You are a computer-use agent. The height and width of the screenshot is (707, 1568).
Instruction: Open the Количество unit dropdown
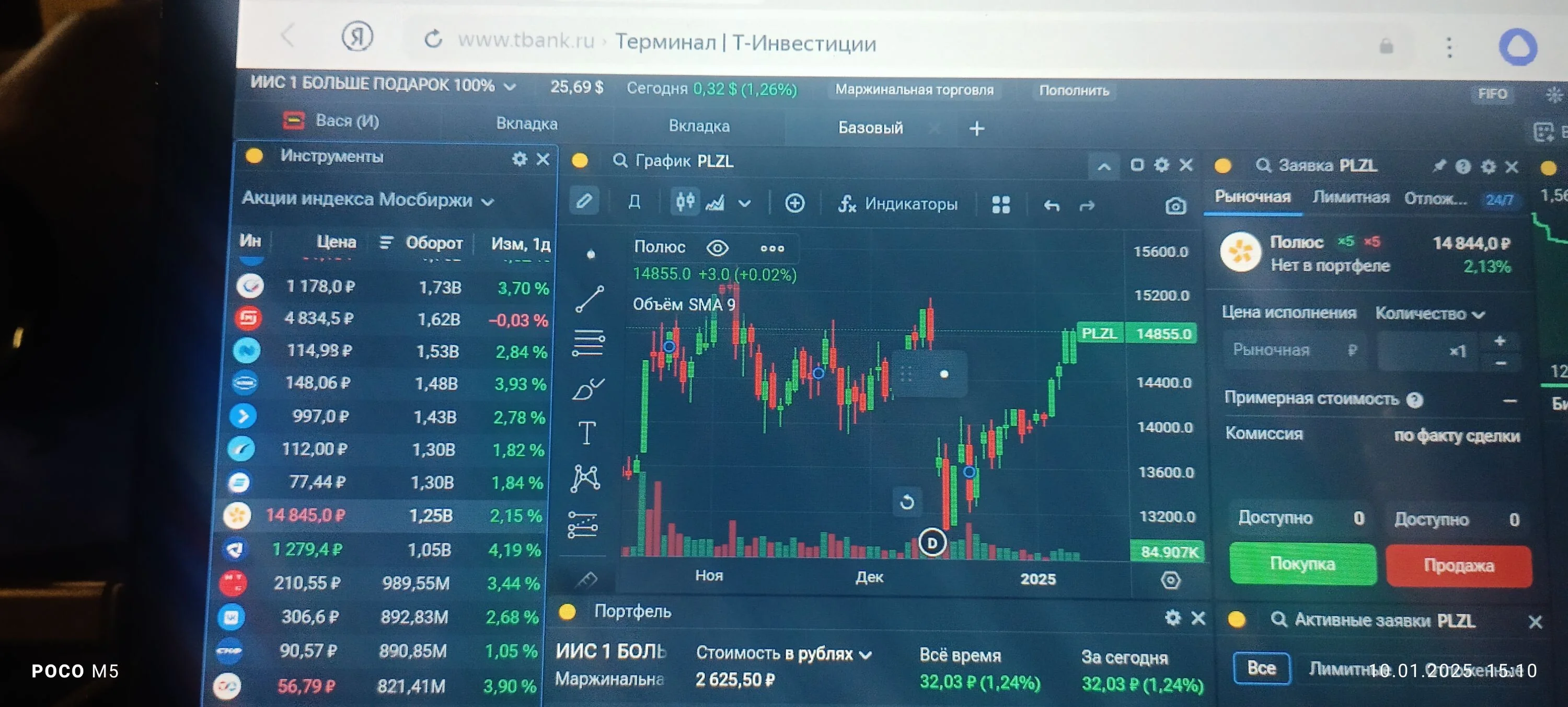click(1430, 314)
